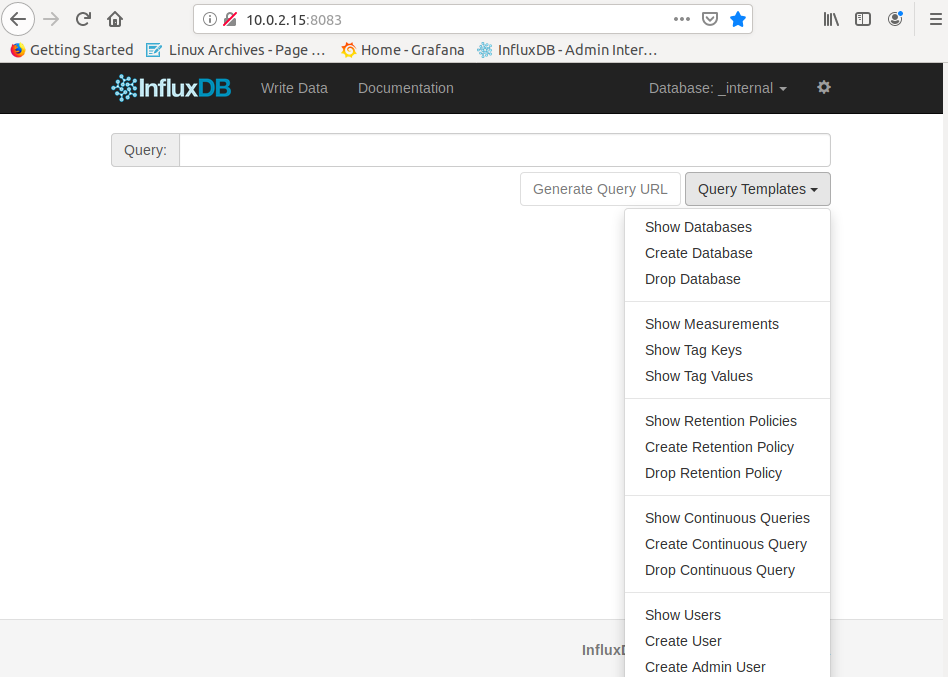This screenshot has height=677, width=948.
Task: Open settings gear in InfluxDB navbar
Action: click(823, 88)
